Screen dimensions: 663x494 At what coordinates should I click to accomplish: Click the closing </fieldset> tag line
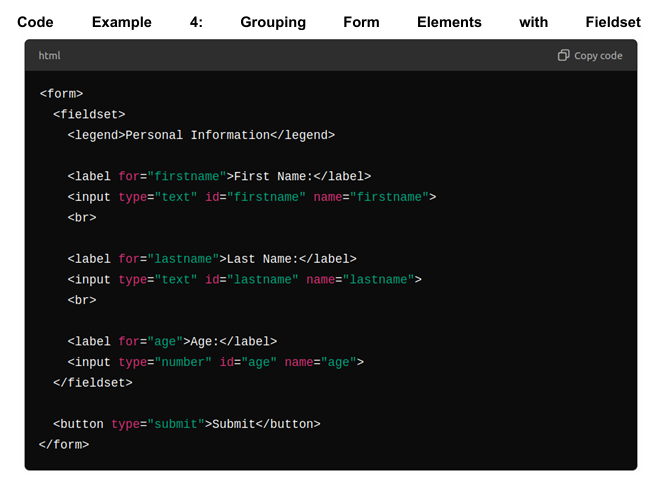93,382
